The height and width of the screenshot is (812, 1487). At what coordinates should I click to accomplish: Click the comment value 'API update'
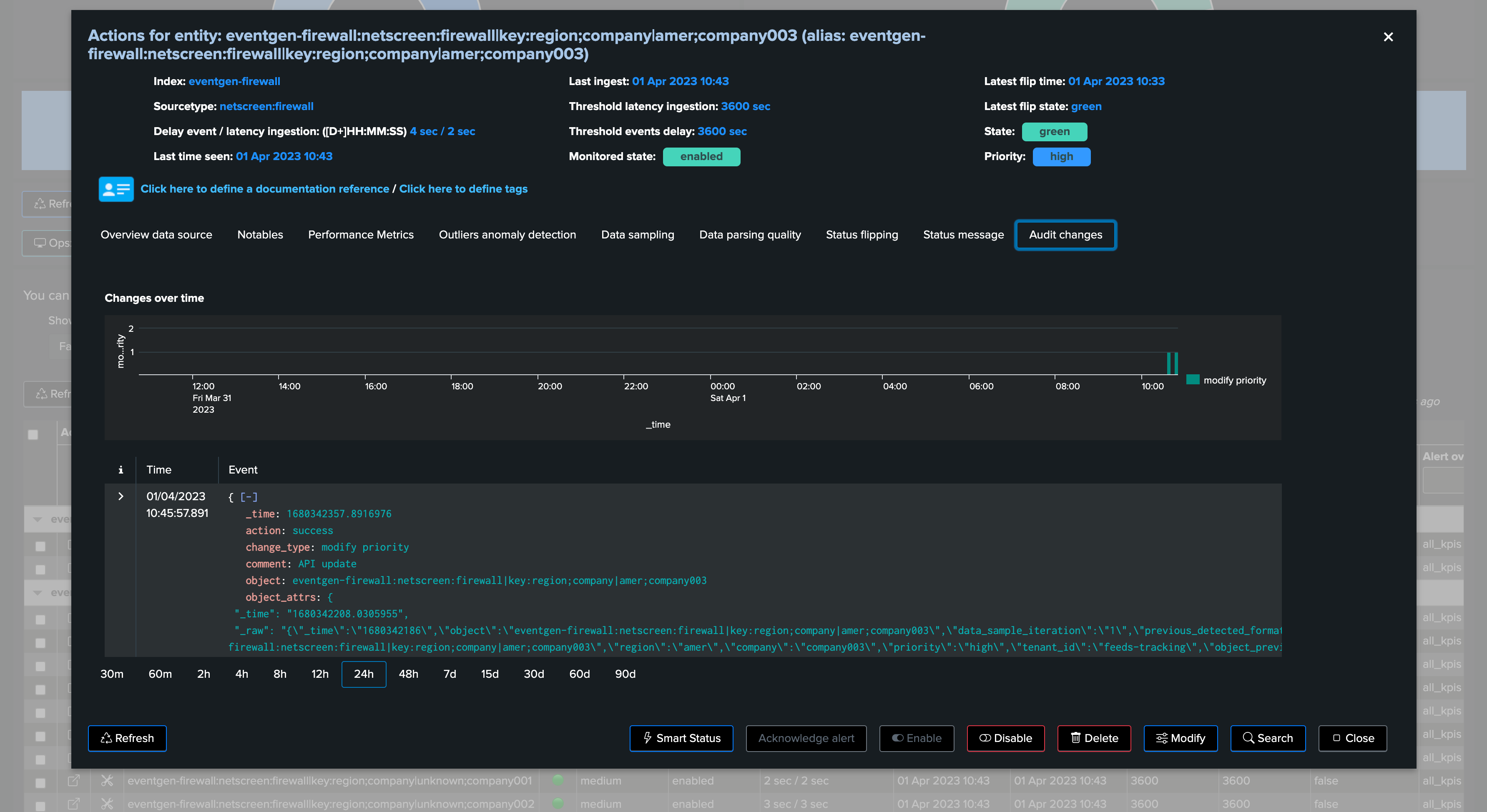tap(327, 564)
